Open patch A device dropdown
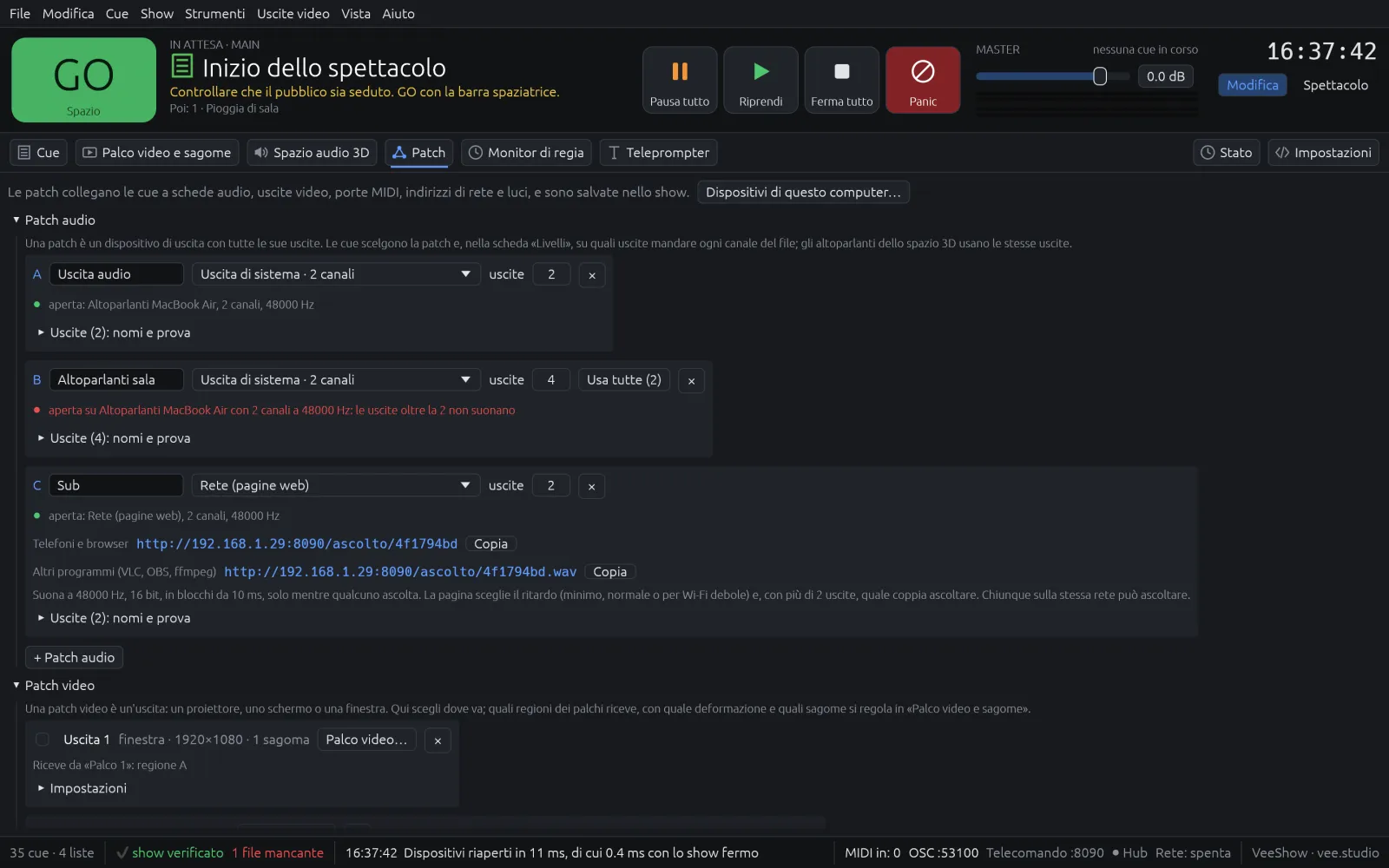This screenshot has height=868, width=1389. pos(336,274)
